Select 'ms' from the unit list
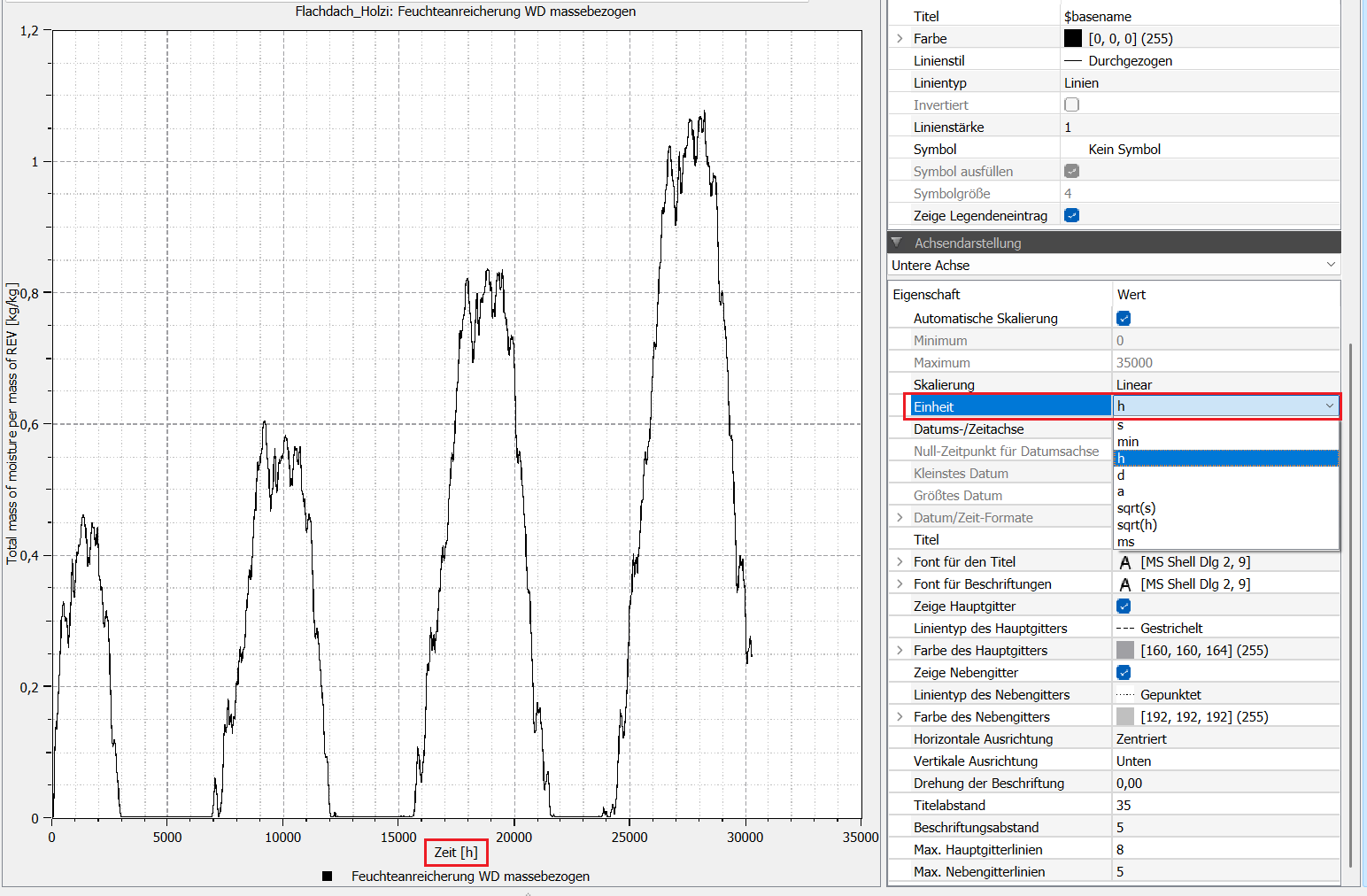1367x896 pixels. point(1225,542)
